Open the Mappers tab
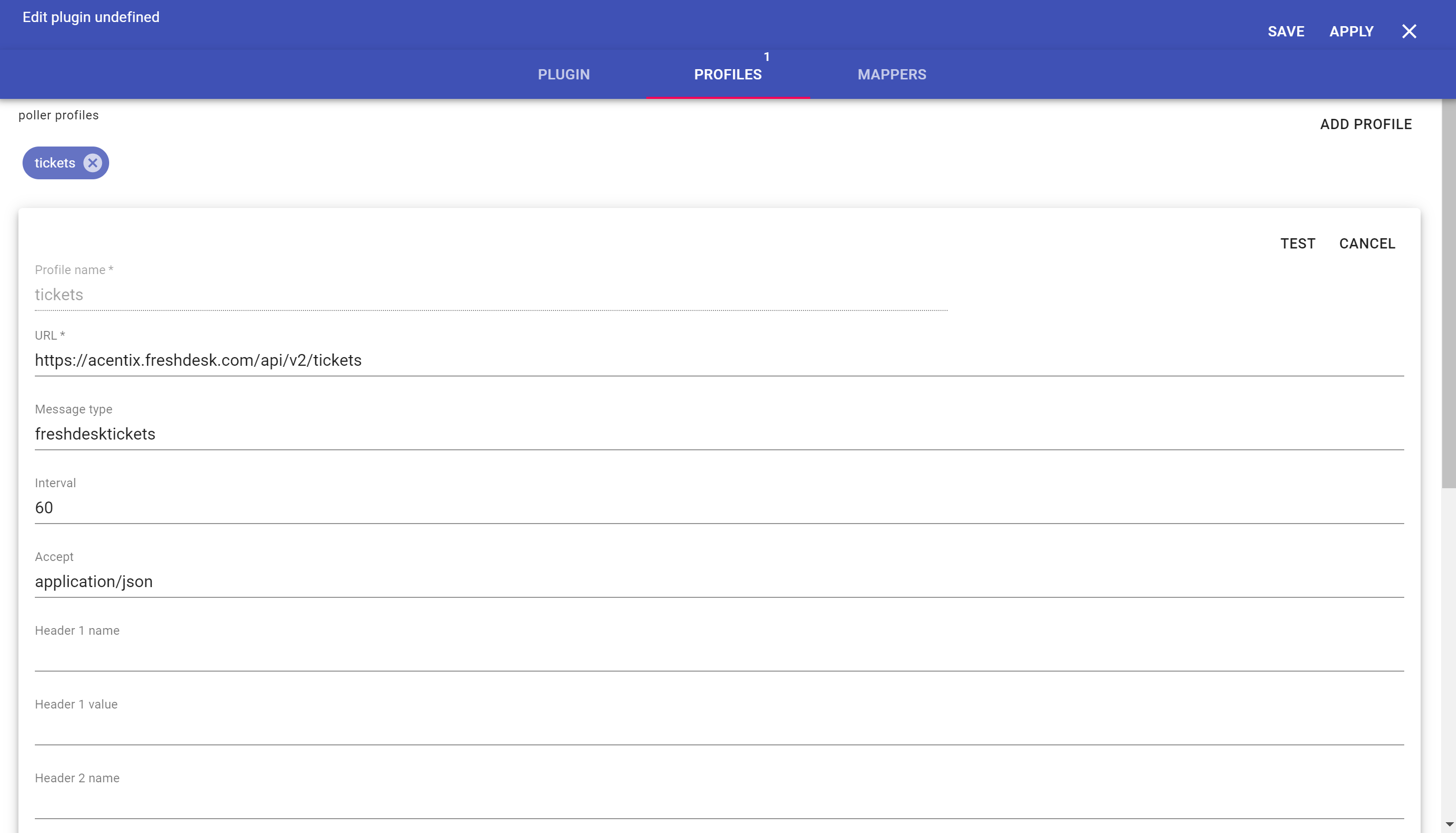The image size is (1456, 833). [x=891, y=74]
